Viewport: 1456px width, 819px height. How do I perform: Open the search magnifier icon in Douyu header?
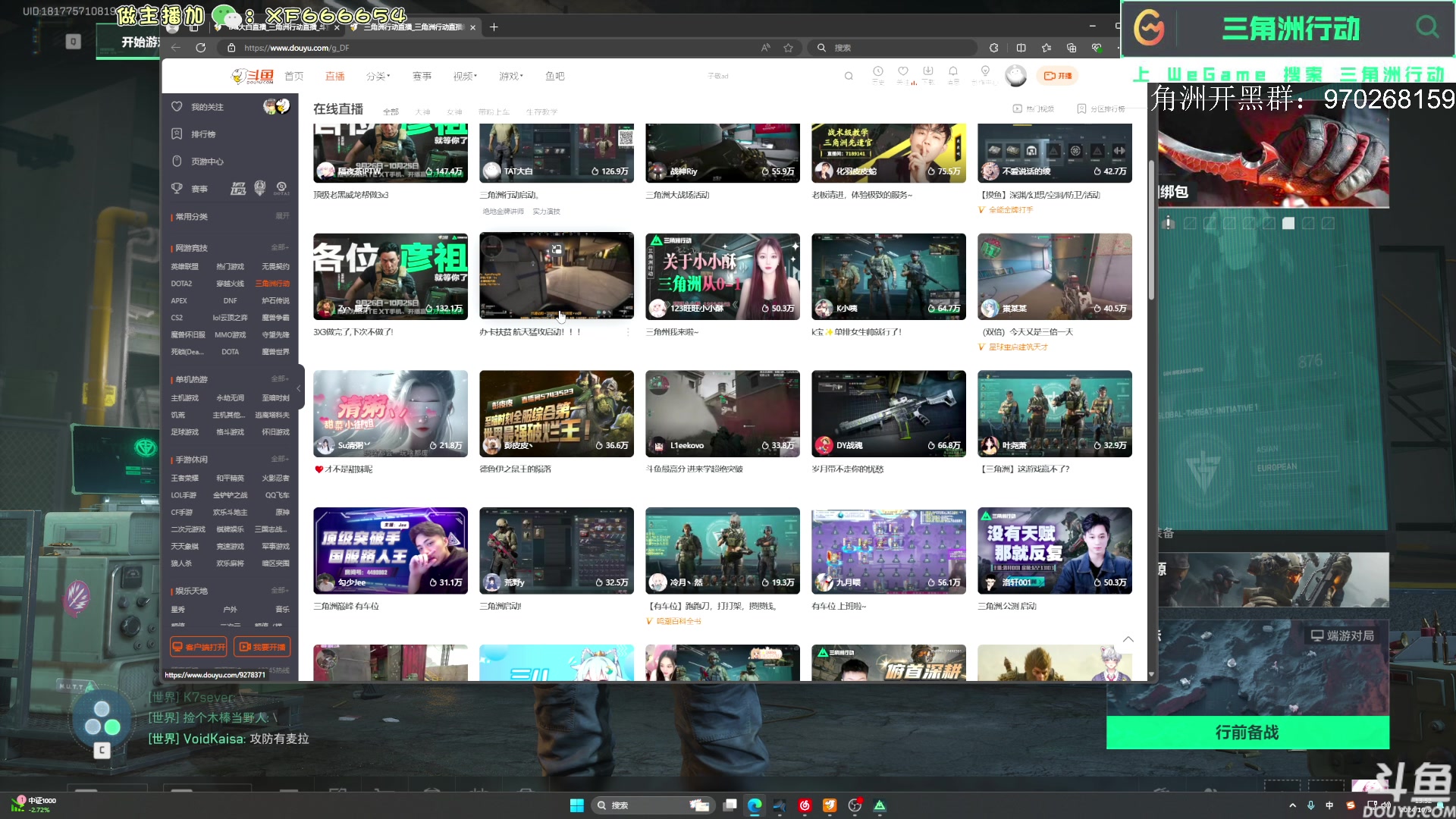point(849,76)
